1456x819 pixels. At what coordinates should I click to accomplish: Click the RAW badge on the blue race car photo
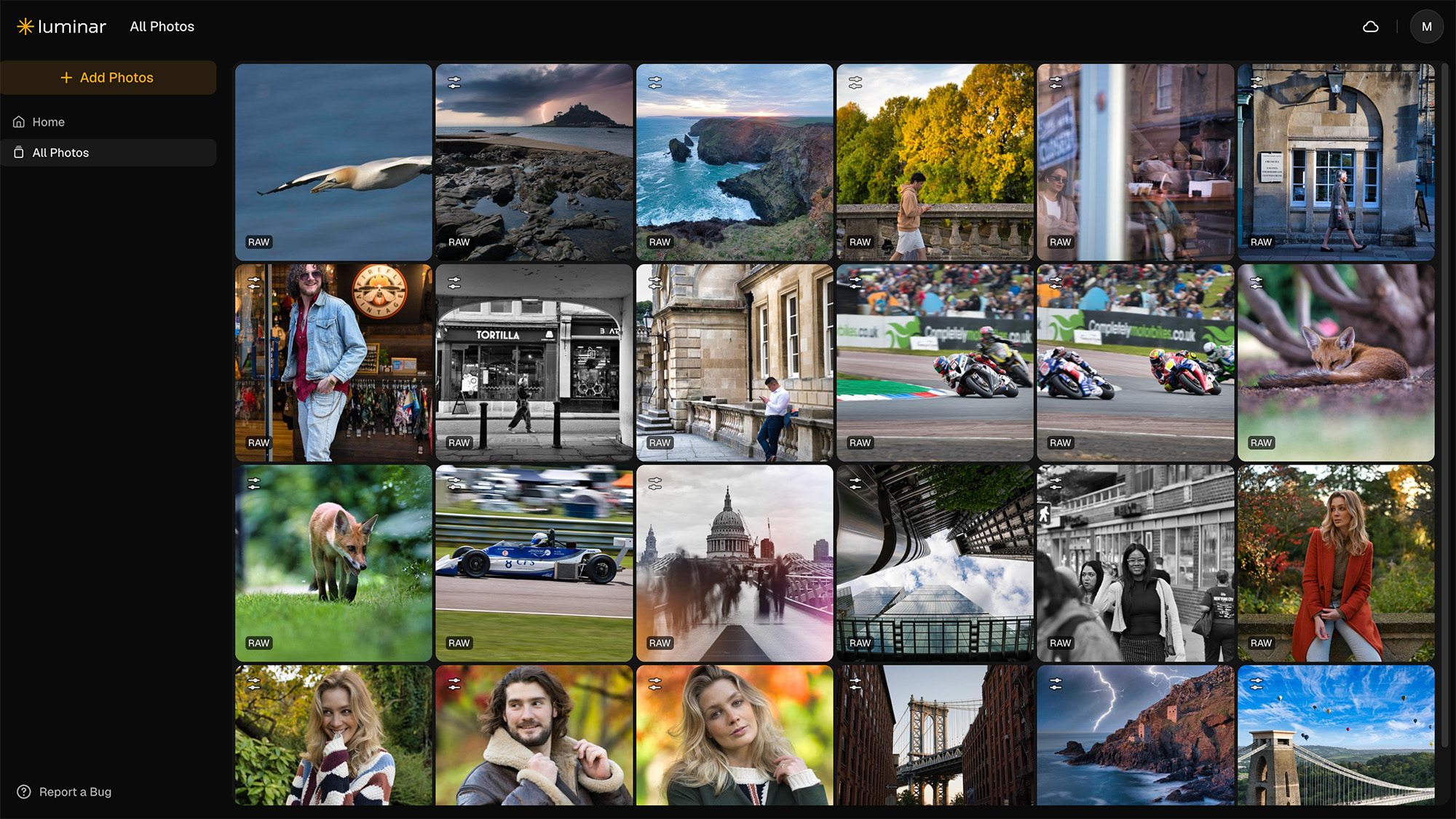point(459,643)
